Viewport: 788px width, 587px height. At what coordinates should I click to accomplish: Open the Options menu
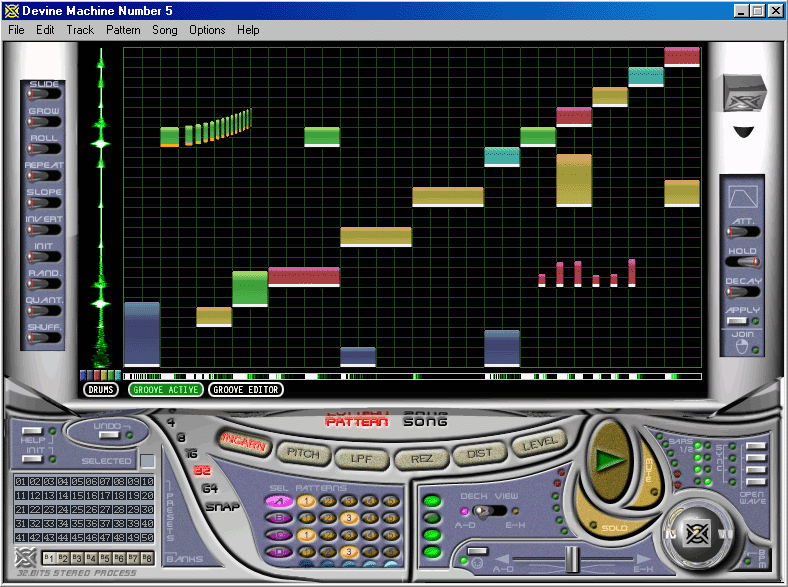[x=207, y=30]
